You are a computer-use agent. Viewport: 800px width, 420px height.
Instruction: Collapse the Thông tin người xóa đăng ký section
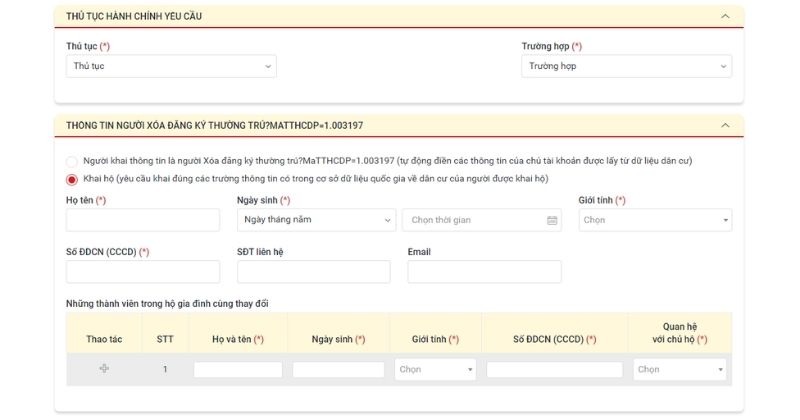tap(725, 125)
